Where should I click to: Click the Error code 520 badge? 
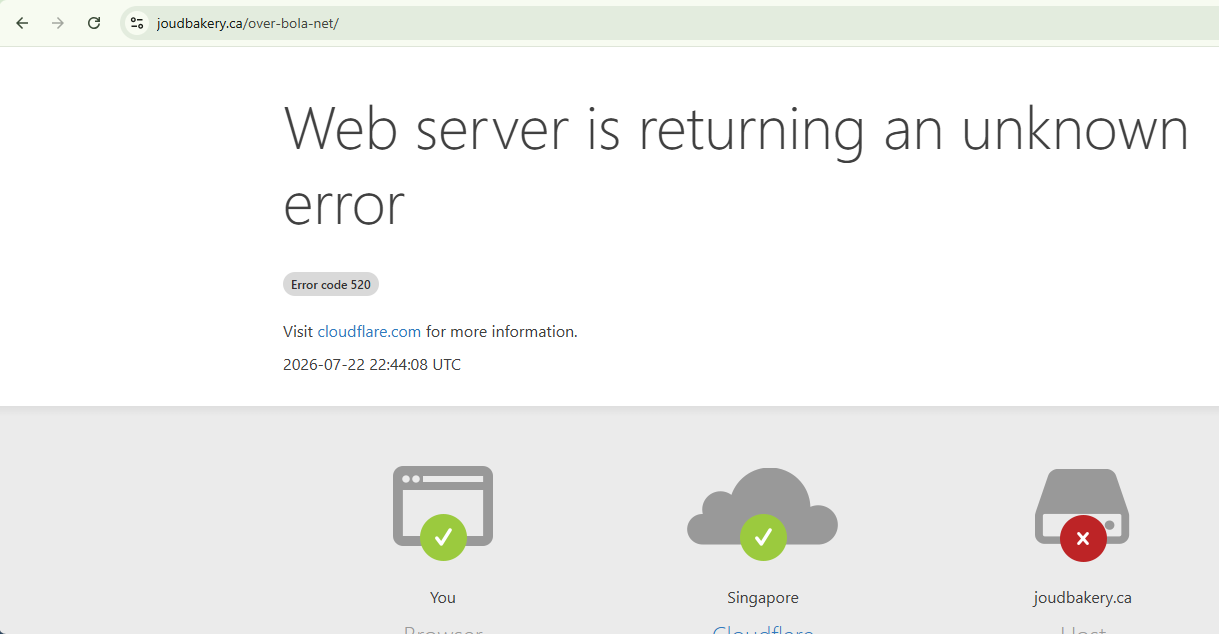click(x=331, y=285)
